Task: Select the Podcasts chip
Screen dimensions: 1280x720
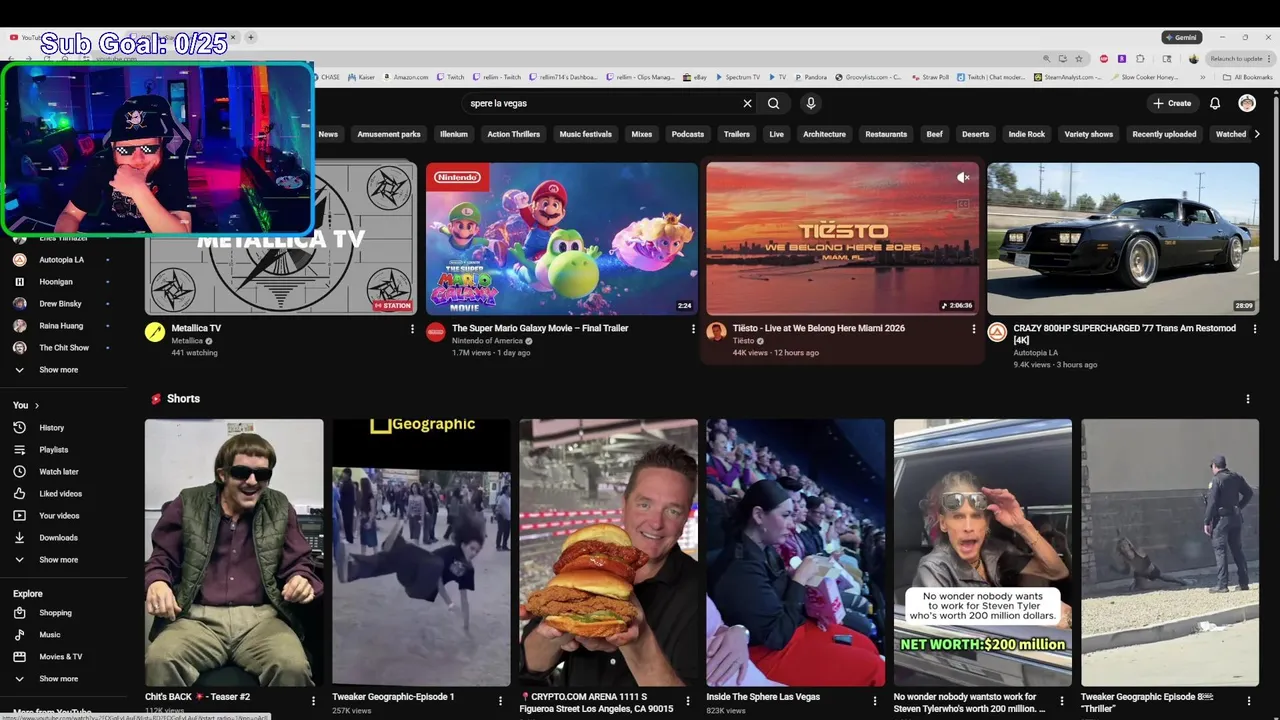Action: tap(688, 134)
